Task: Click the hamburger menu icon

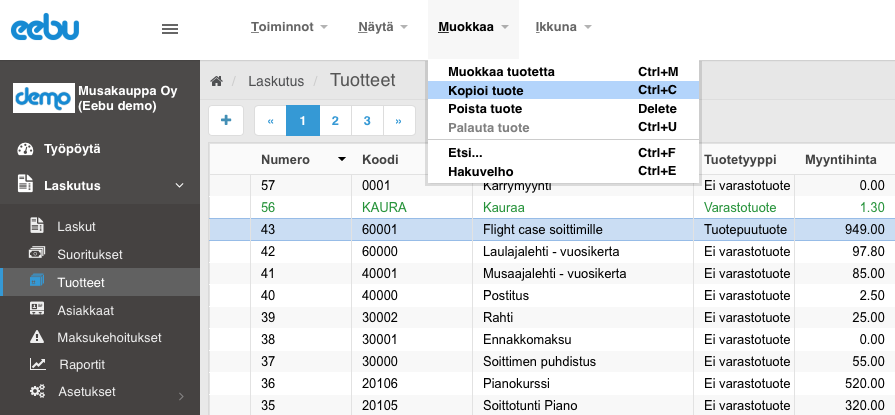Action: (x=169, y=28)
